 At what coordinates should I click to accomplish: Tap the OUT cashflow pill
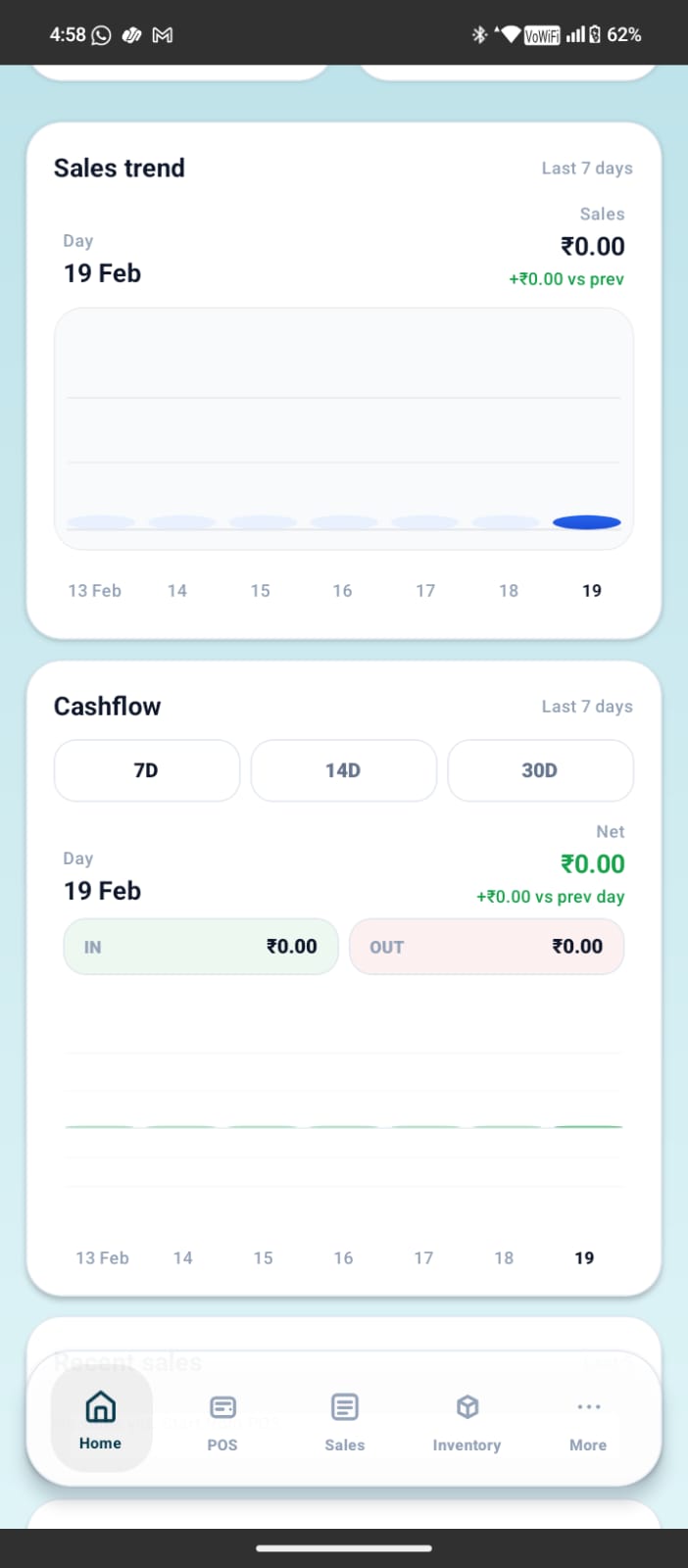(486, 947)
